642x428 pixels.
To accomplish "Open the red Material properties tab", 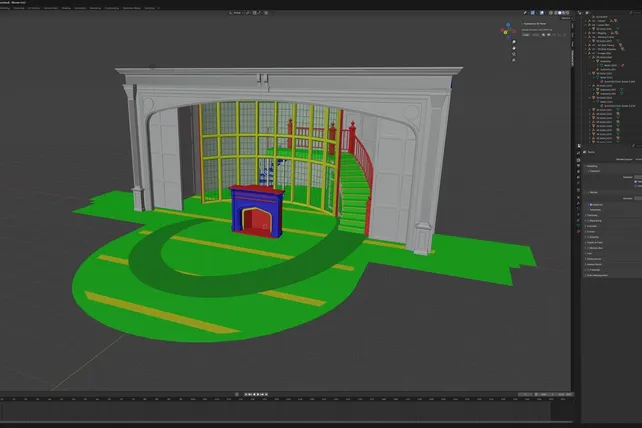I will tap(579, 231).
